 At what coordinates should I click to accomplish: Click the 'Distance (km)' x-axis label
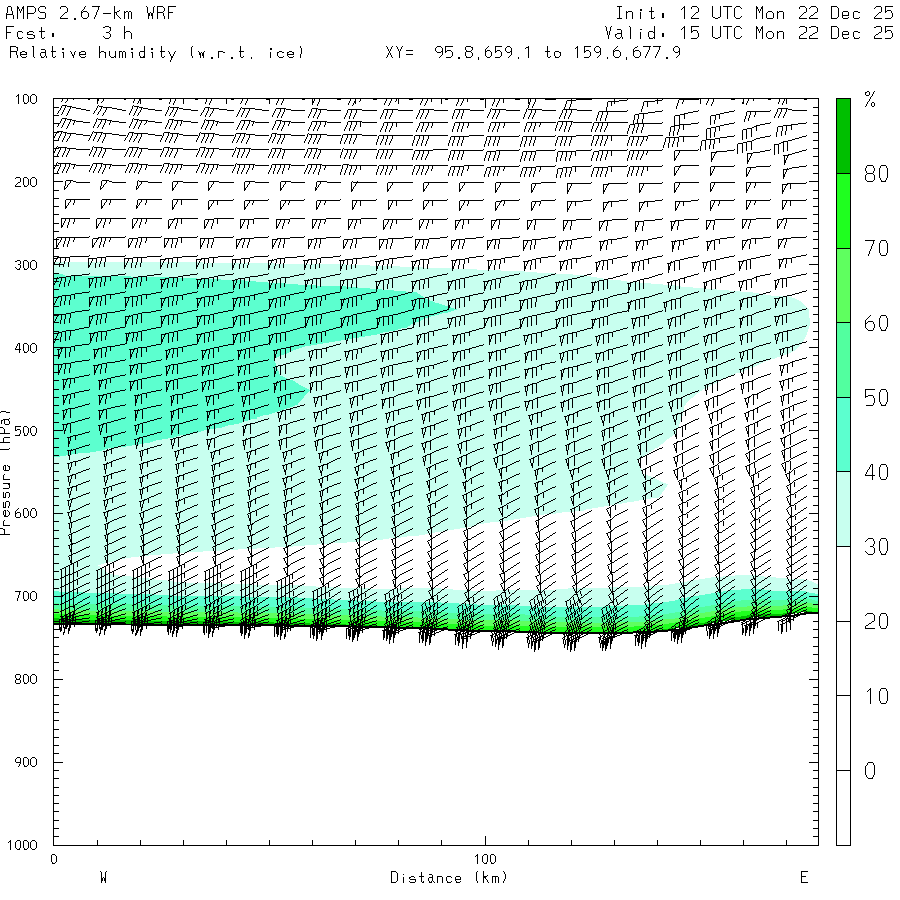click(x=448, y=878)
